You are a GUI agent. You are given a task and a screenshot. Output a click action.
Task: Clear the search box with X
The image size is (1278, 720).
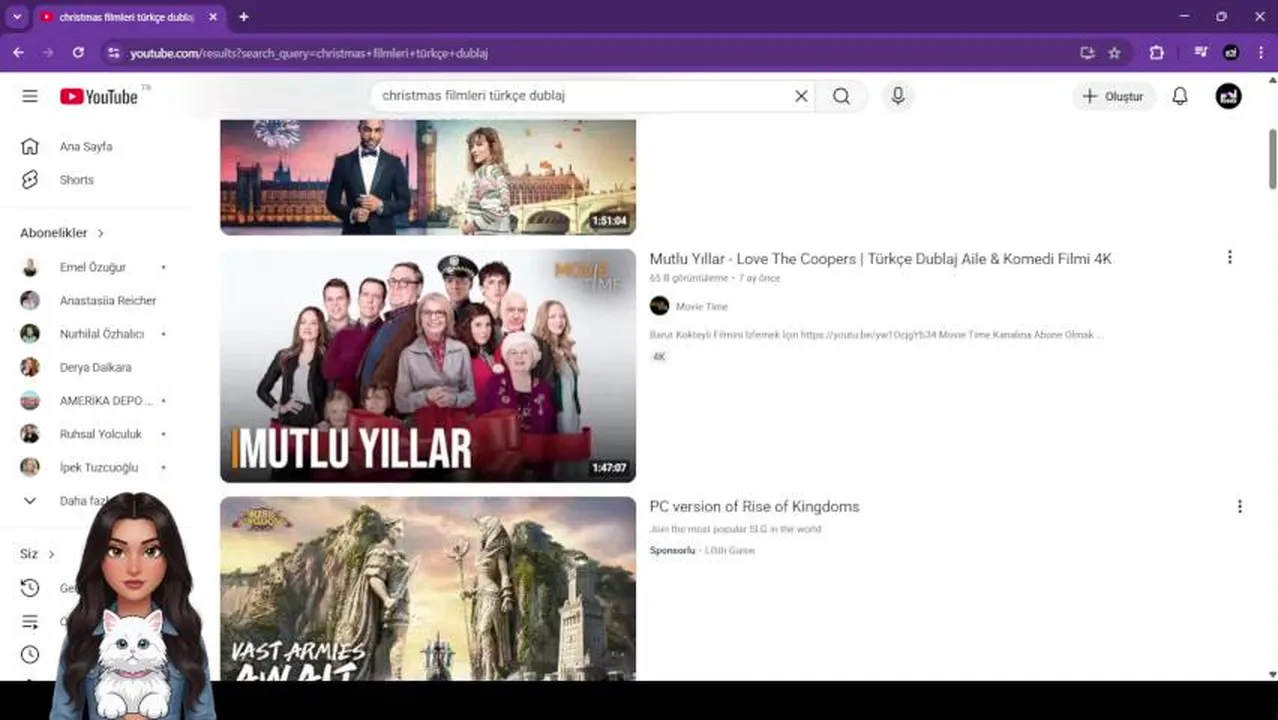[x=801, y=96]
